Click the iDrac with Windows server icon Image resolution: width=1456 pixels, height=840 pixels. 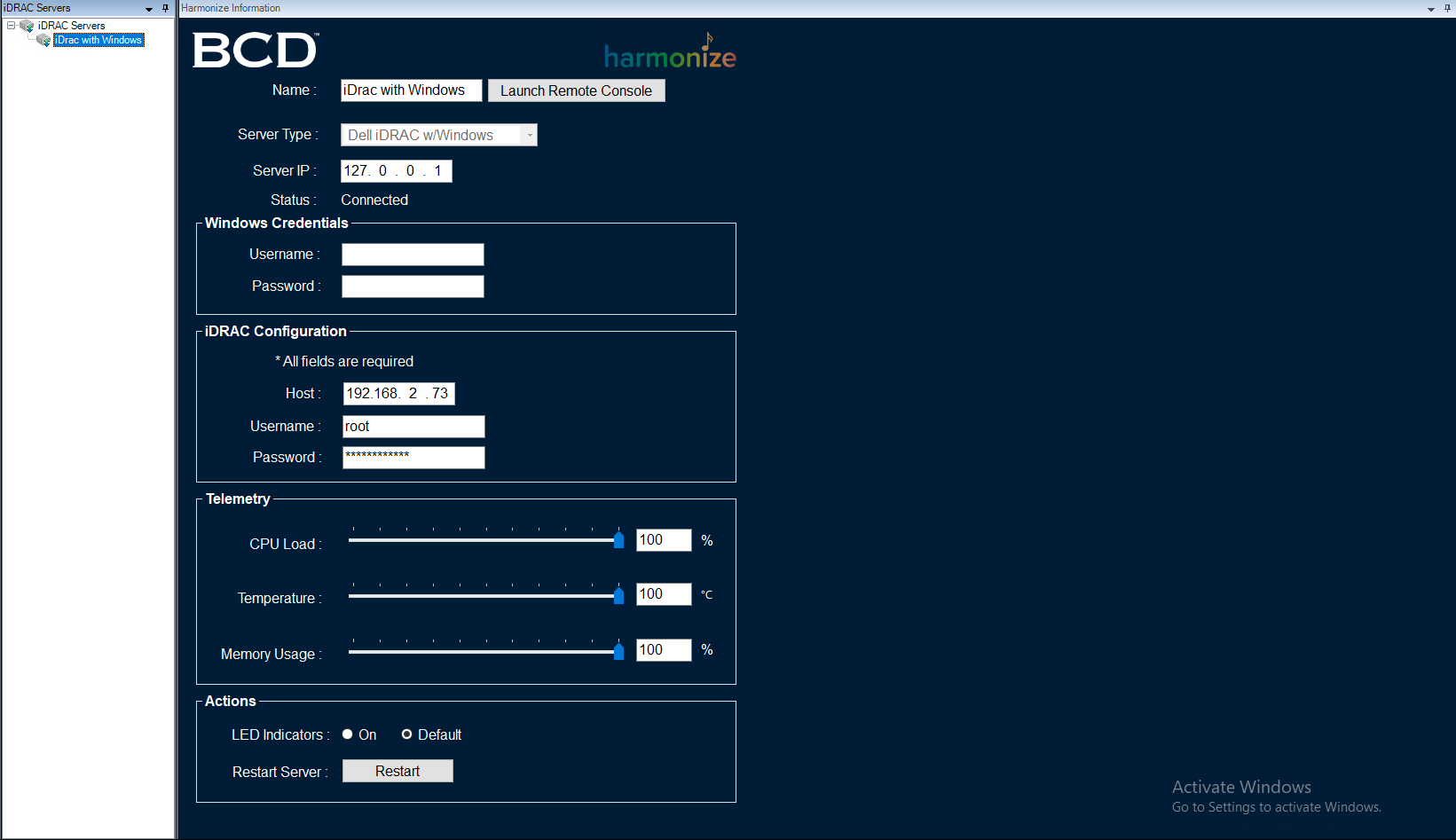[43, 40]
